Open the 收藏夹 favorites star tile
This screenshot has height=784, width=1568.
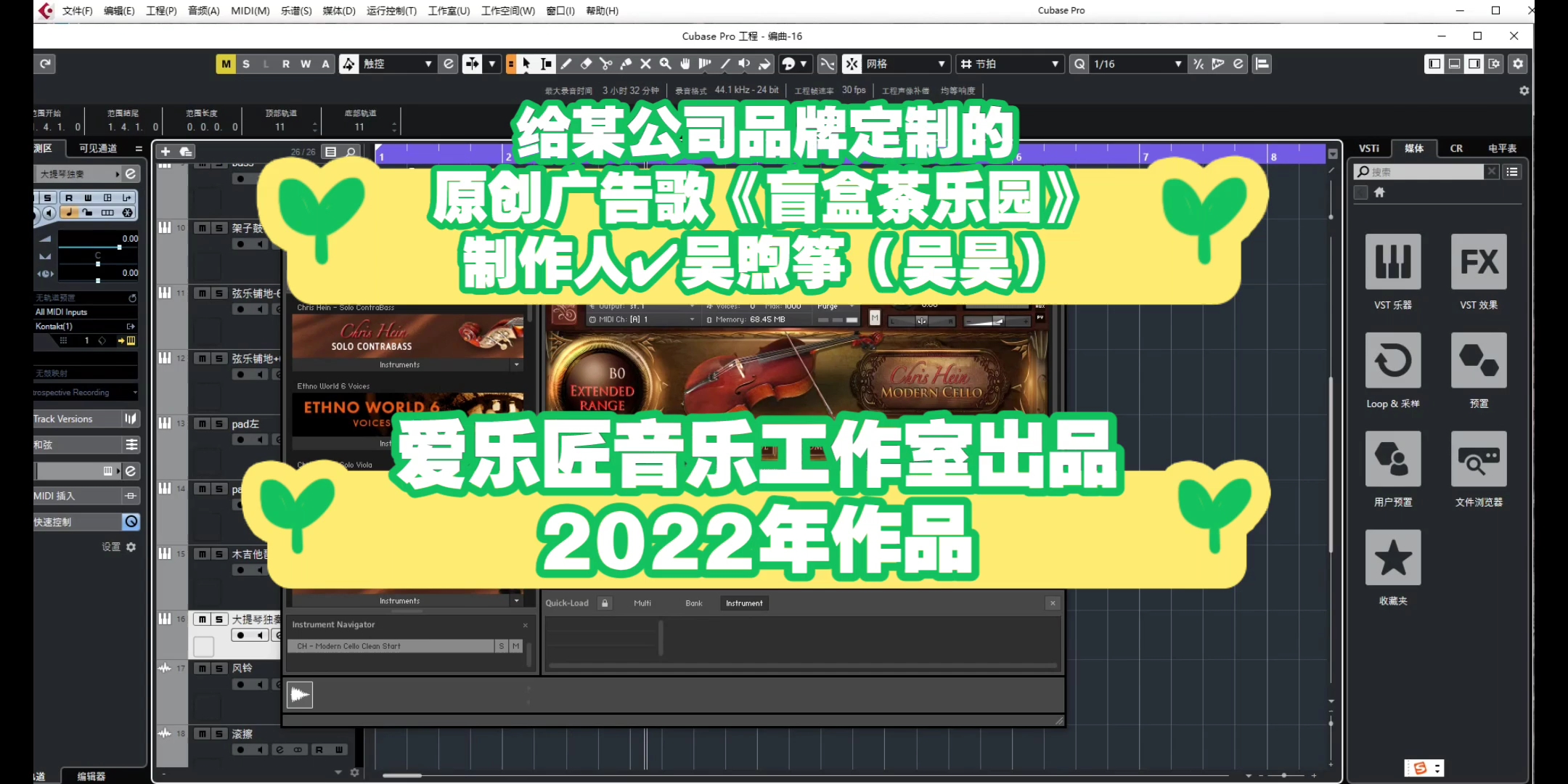click(1392, 558)
